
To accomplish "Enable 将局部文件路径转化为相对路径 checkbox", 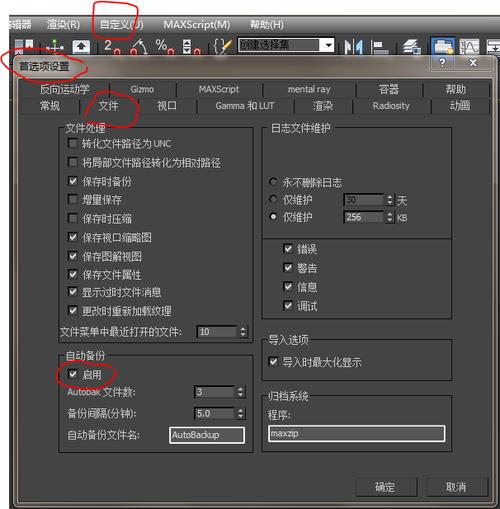I will click(72, 162).
